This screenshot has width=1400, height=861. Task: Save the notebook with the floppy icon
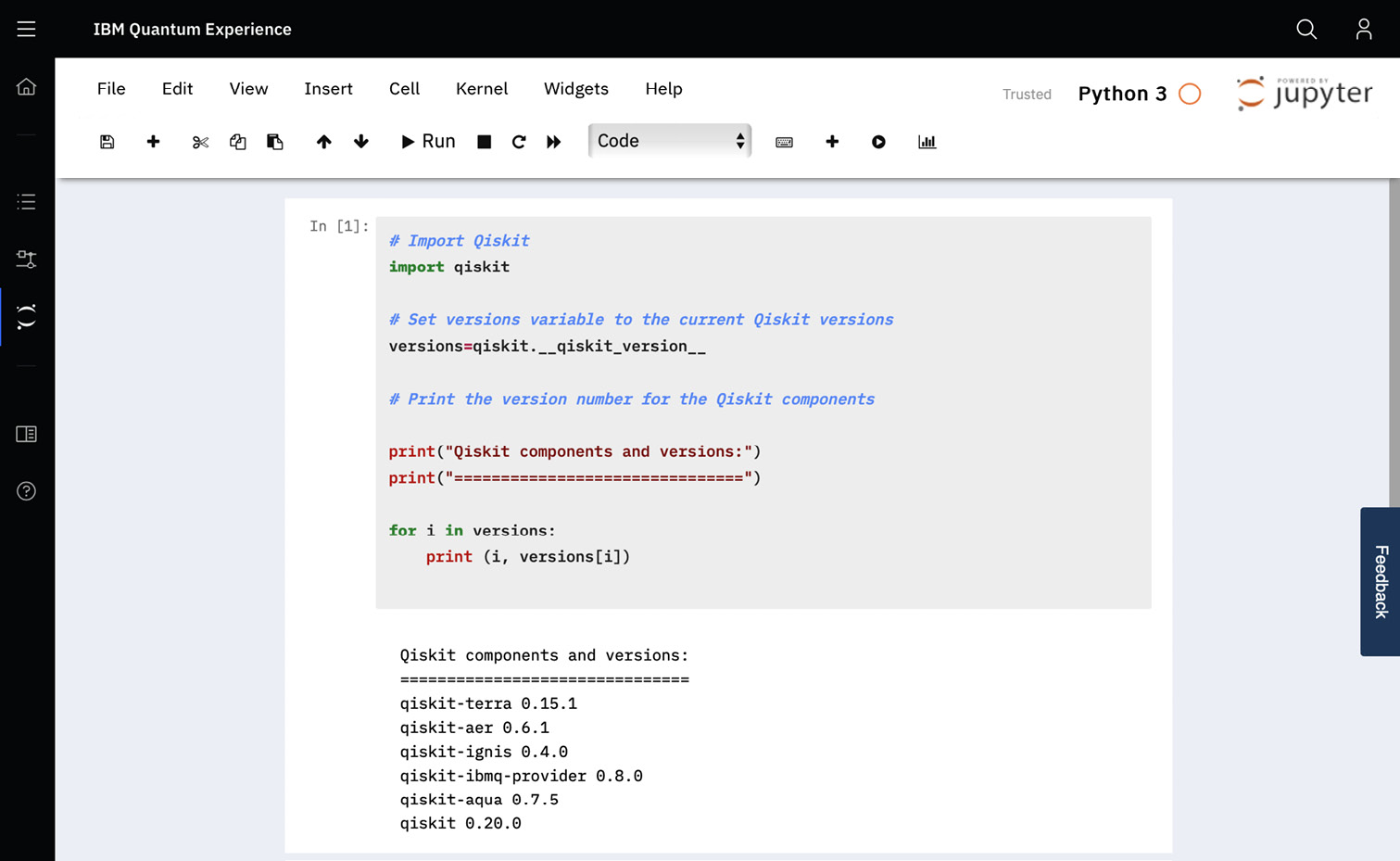(107, 142)
